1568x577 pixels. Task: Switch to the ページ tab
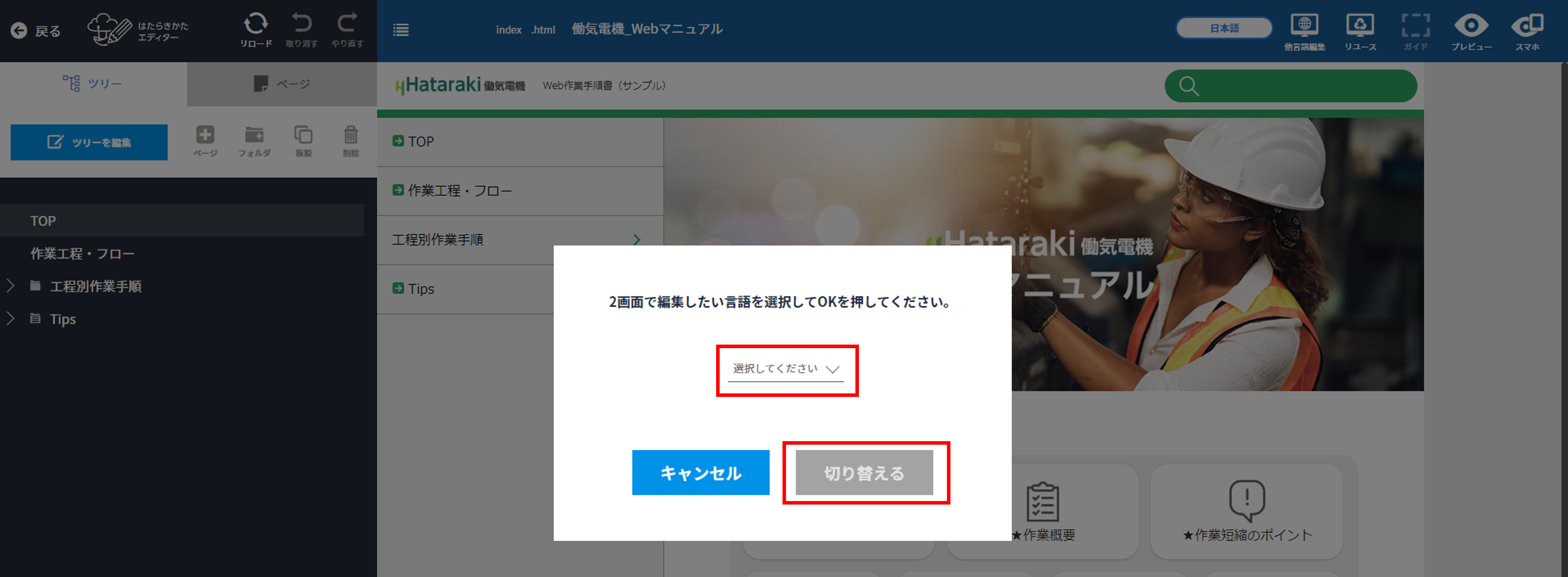282,84
